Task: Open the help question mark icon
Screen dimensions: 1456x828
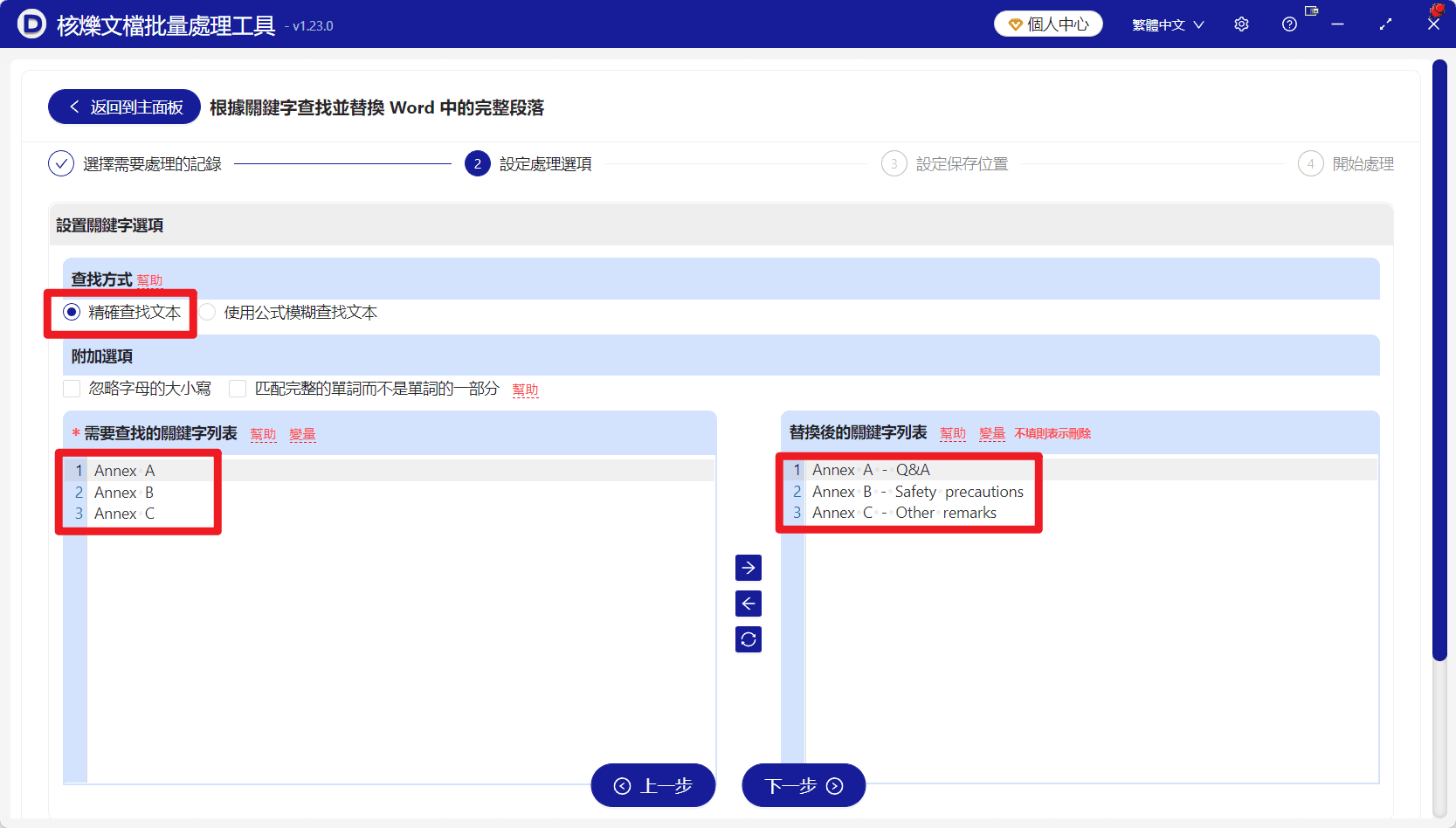Action: tap(1289, 24)
